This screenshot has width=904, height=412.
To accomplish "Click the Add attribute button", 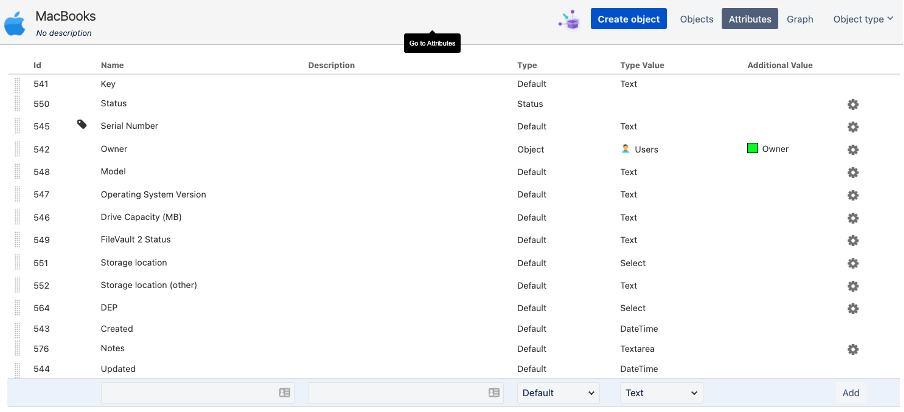I will pyautogui.click(x=850, y=393).
